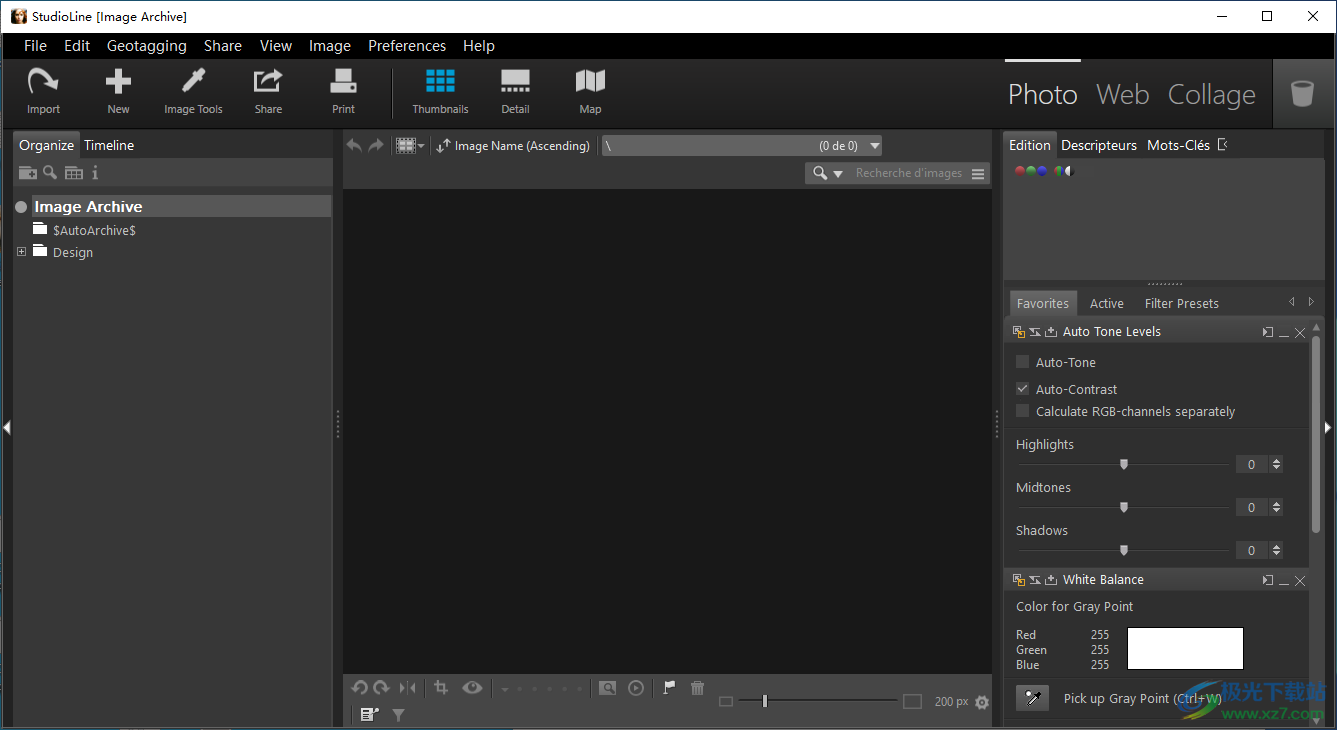Screen dimensions: 1337x730
Task: Click the trash icon below the image area
Action: coord(697,688)
